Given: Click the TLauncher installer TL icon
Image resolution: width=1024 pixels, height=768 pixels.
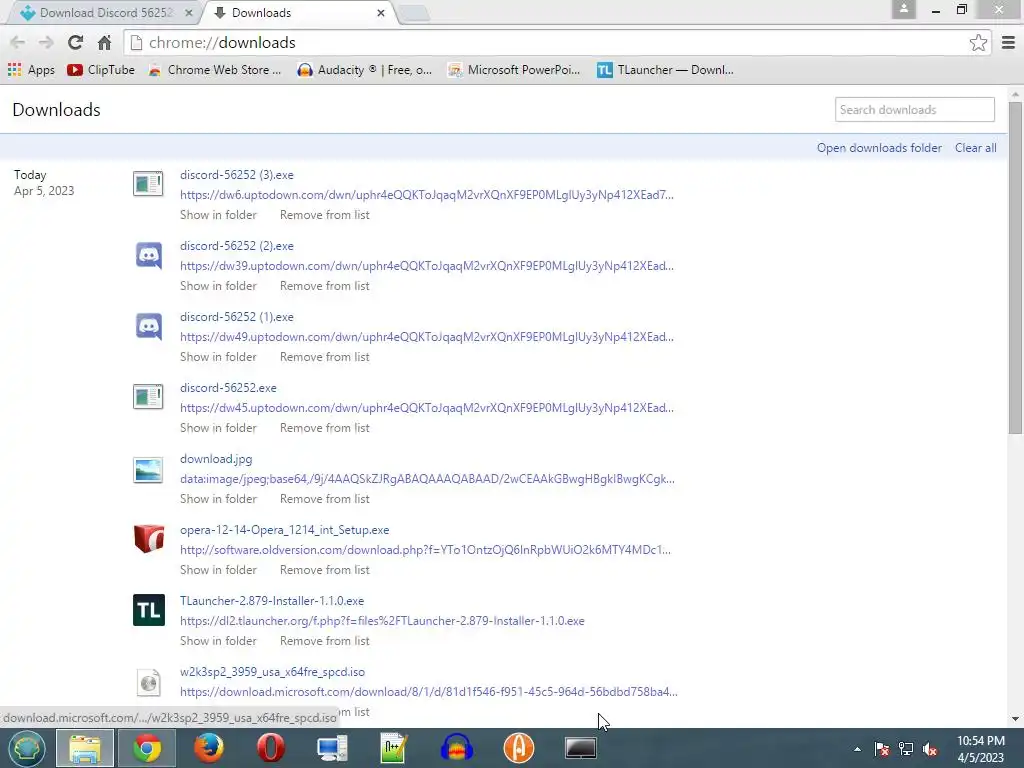Looking at the screenshot, I should pyautogui.click(x=148, y=610).
